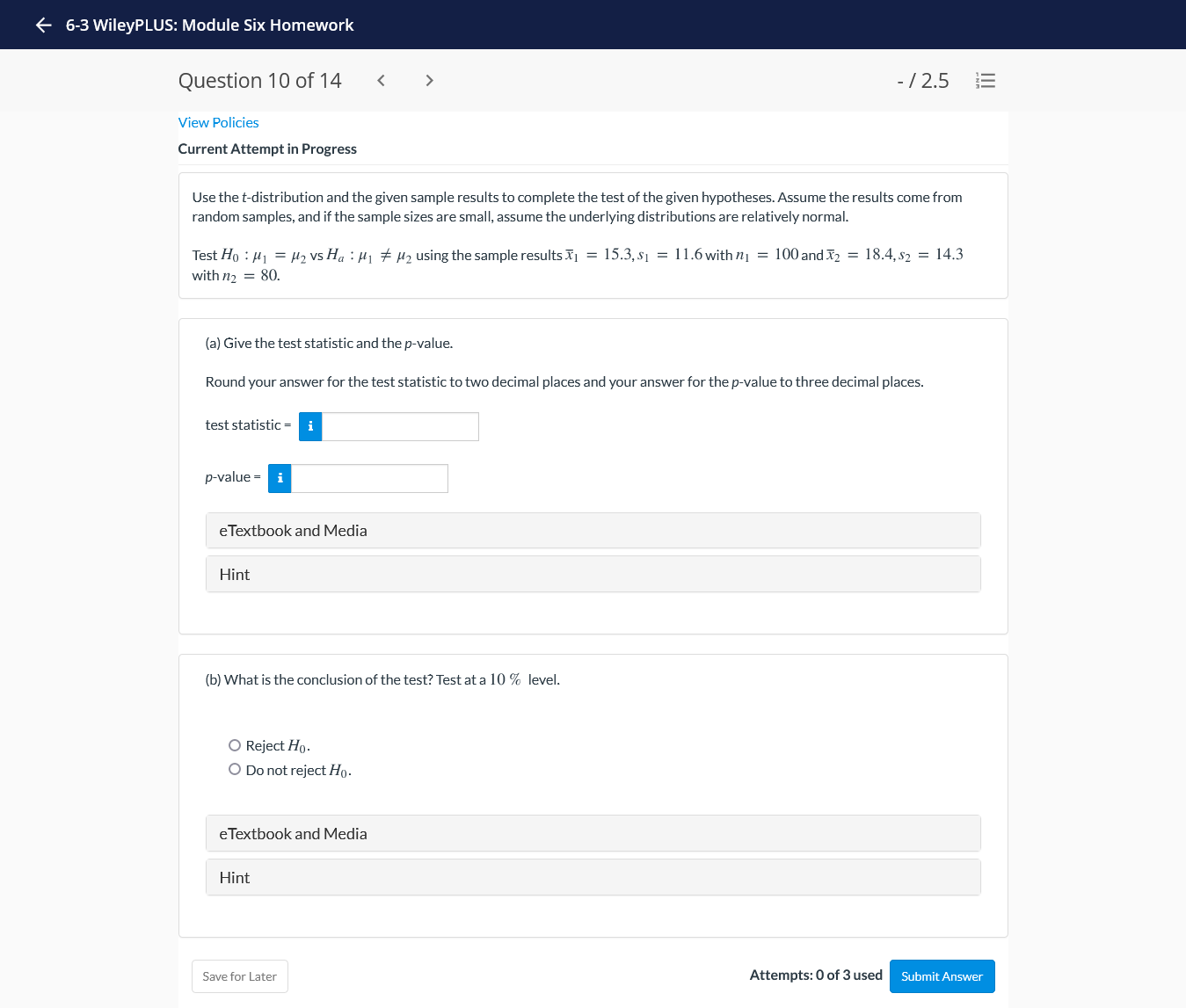
Task: Click the score indicator showing -/2.5
Action: 922,80
